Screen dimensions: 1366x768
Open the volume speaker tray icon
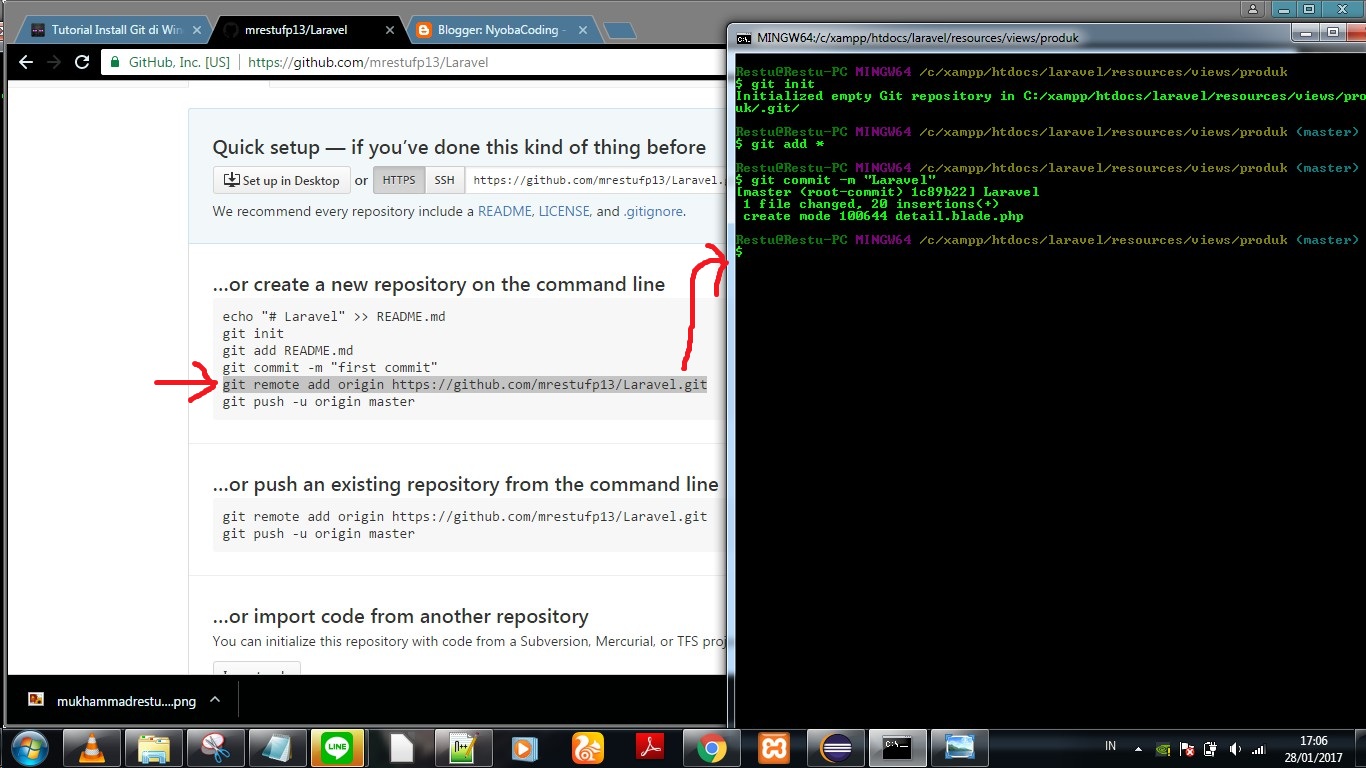click(1235, 747)
